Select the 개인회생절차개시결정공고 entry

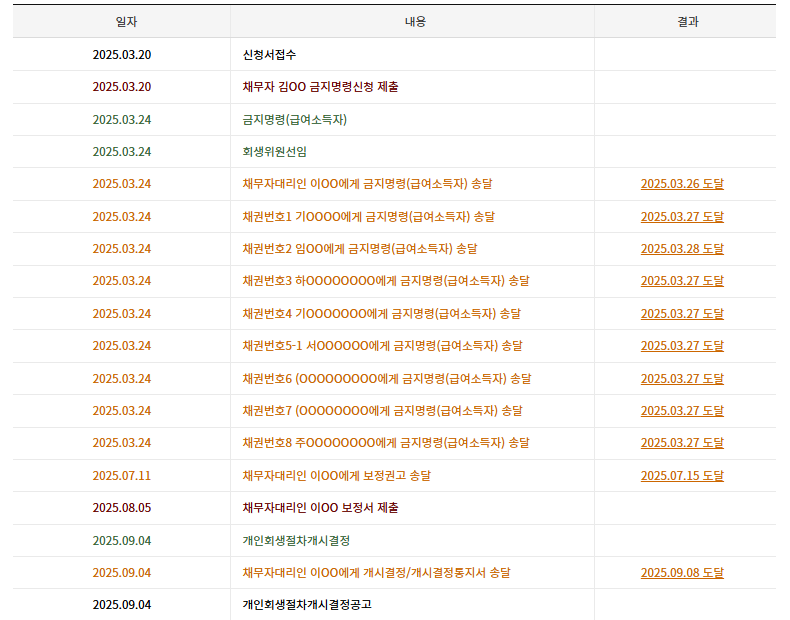point(307,604)
